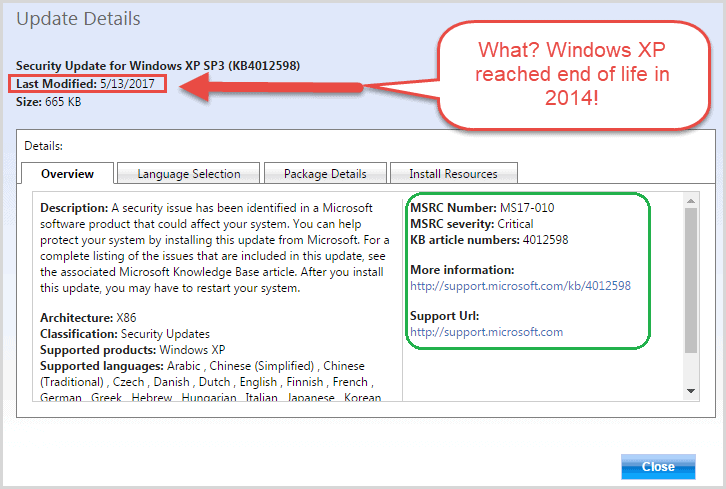Open the Support Url link support.microsoft.com

[x=487, y=332]
